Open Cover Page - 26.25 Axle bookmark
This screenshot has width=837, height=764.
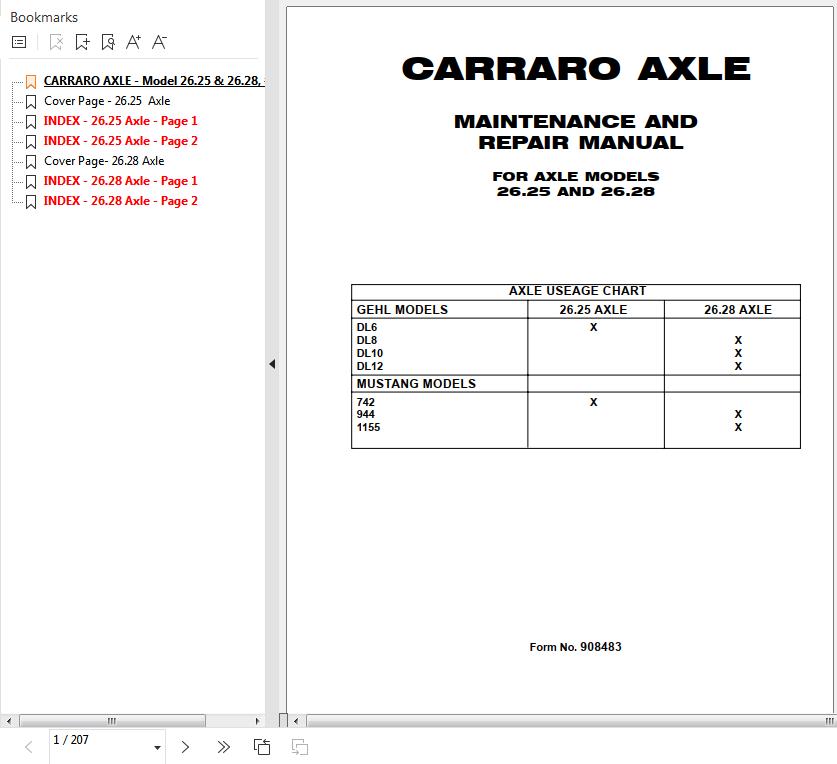[107, 101]
